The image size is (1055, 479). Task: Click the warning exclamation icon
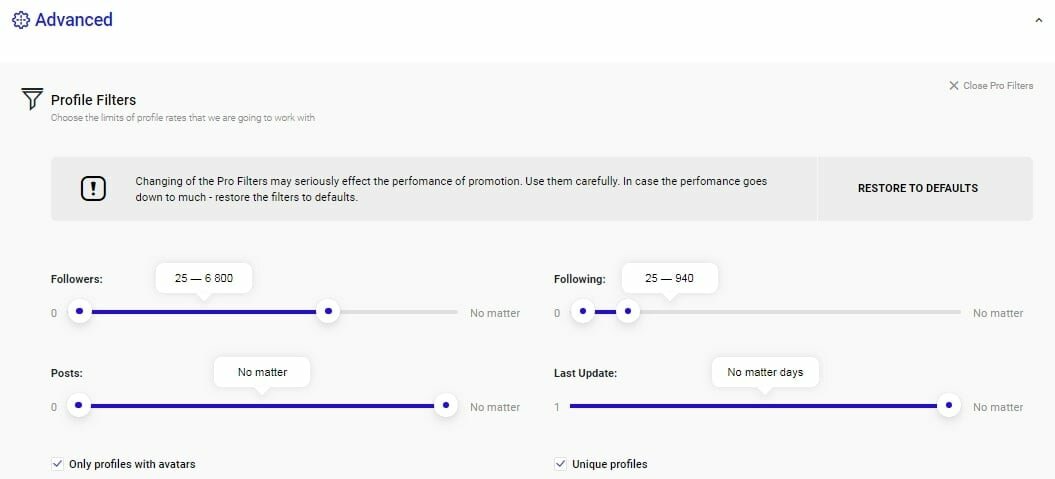click(93, 188)
